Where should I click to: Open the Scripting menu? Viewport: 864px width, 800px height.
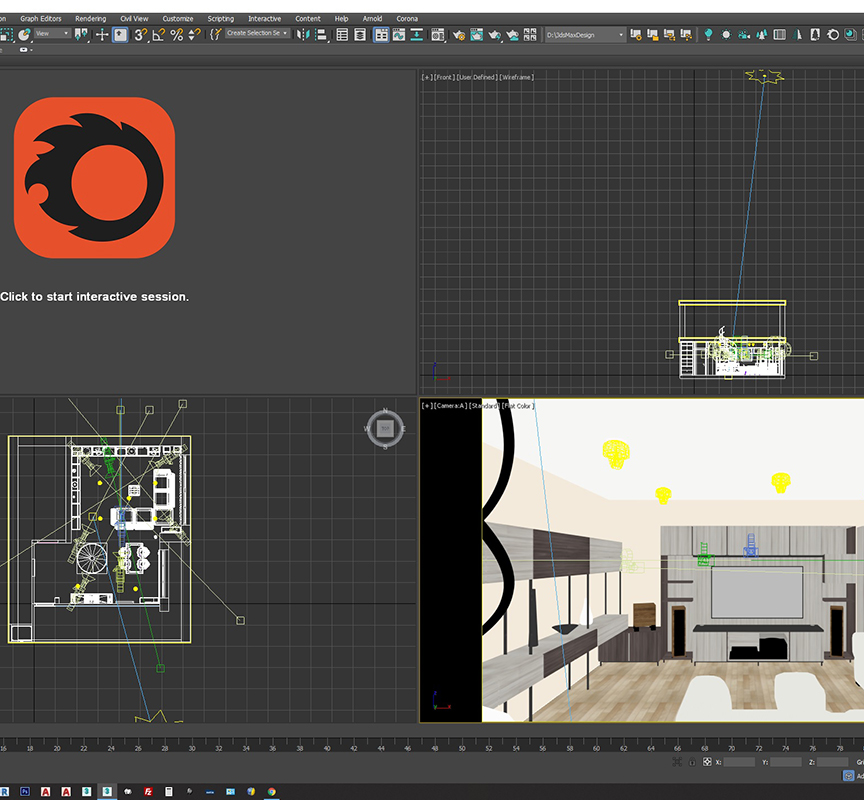[x=220, y=18]
